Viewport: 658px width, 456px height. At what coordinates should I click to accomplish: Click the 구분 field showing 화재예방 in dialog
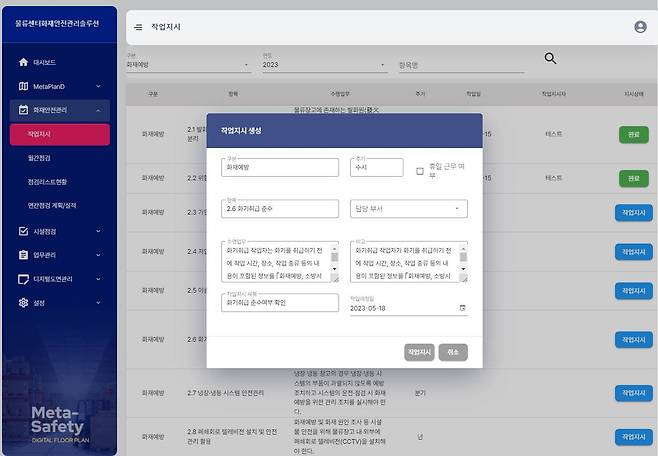pos(280,167)
